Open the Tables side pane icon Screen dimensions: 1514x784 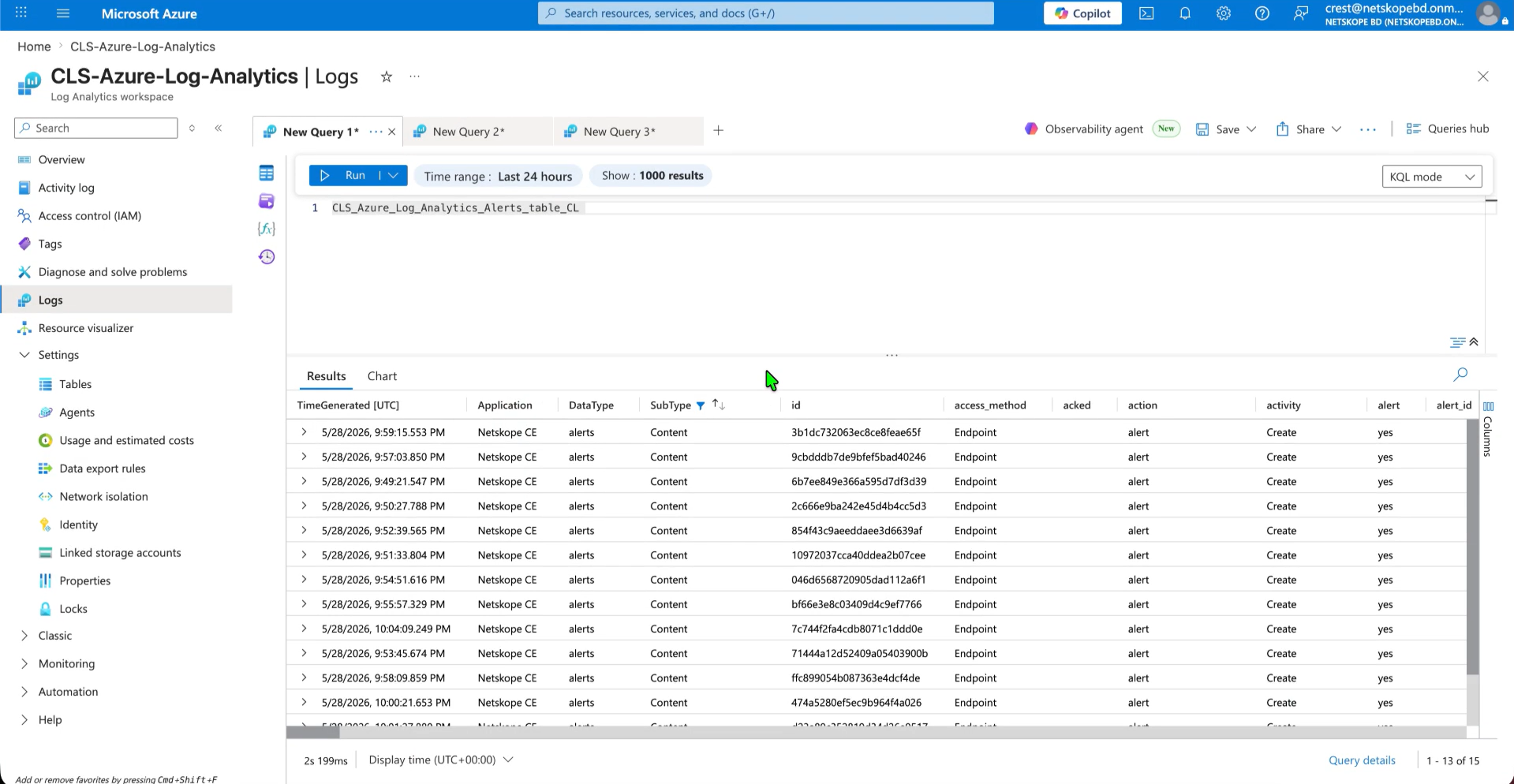click(x=267, y=173)
